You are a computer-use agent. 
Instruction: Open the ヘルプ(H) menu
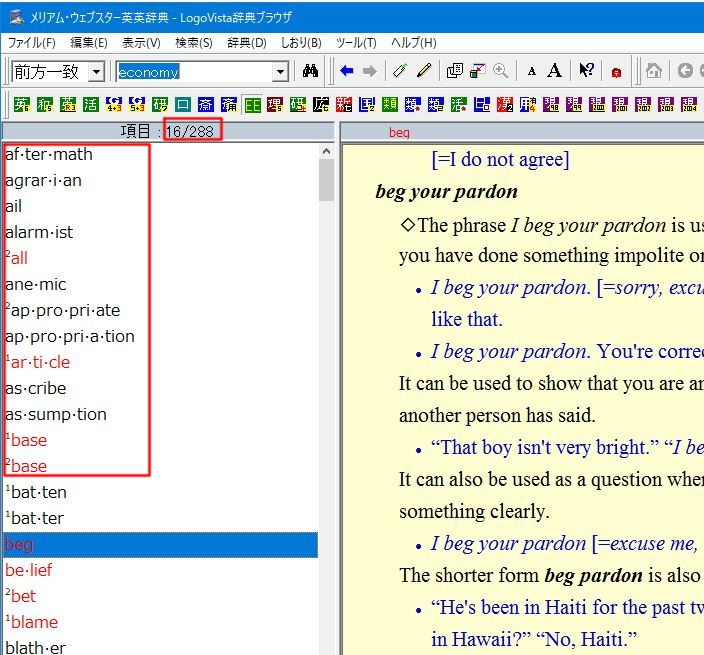(x=413, y=43)
